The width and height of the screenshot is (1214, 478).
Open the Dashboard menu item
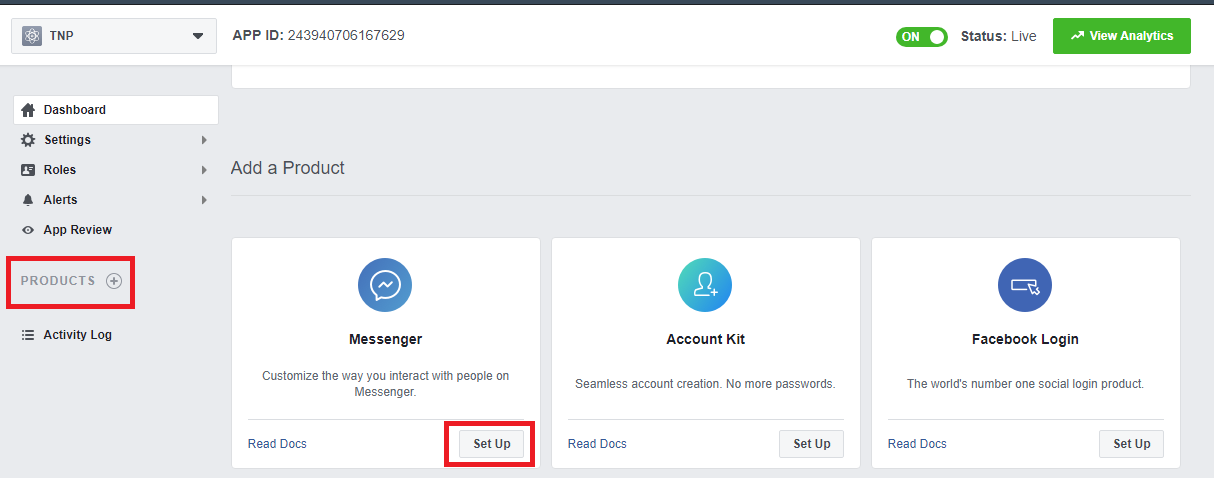116,110
